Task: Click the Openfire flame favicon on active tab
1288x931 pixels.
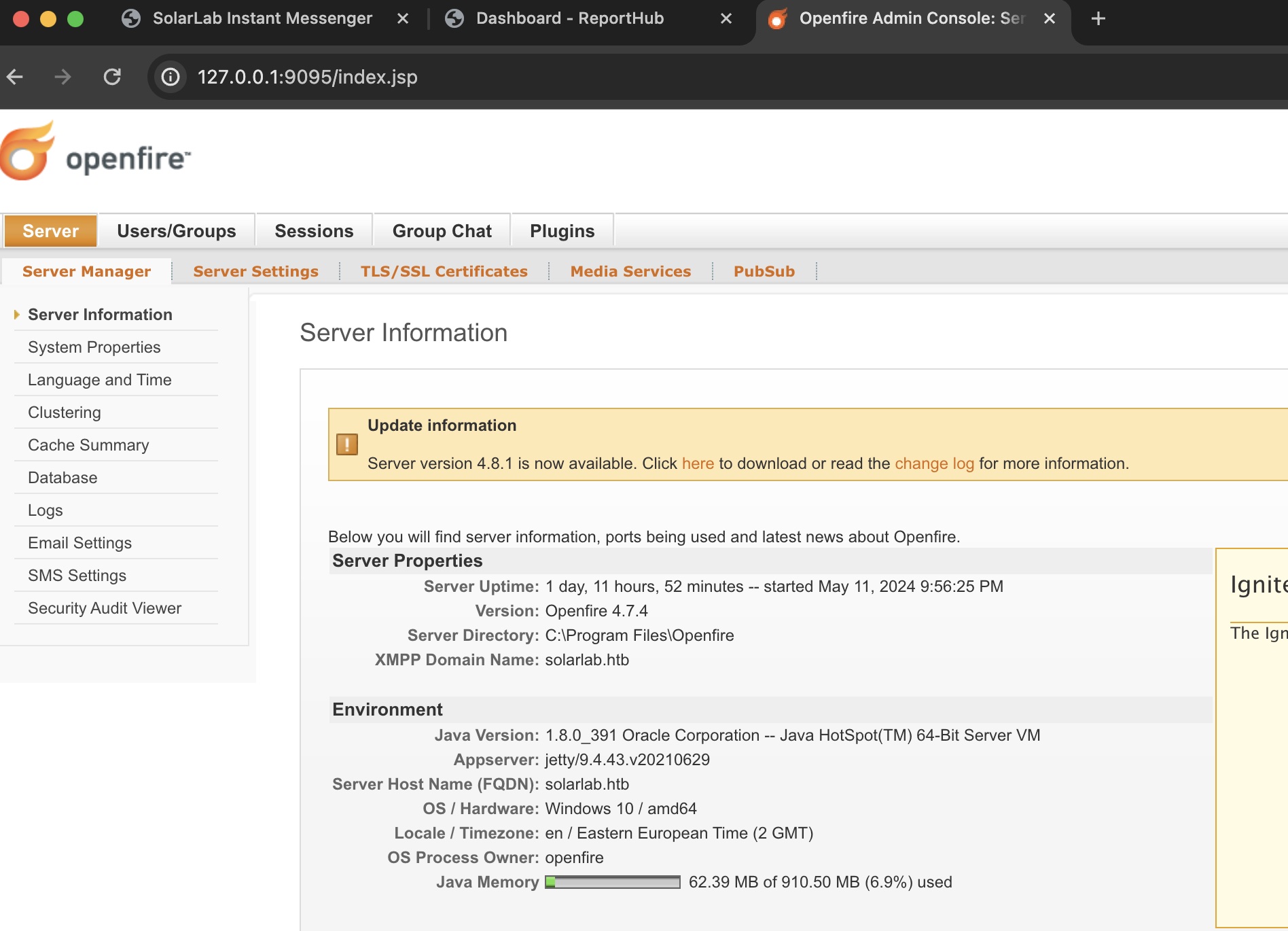Action: pyautogui.click(x=778, y=18)
